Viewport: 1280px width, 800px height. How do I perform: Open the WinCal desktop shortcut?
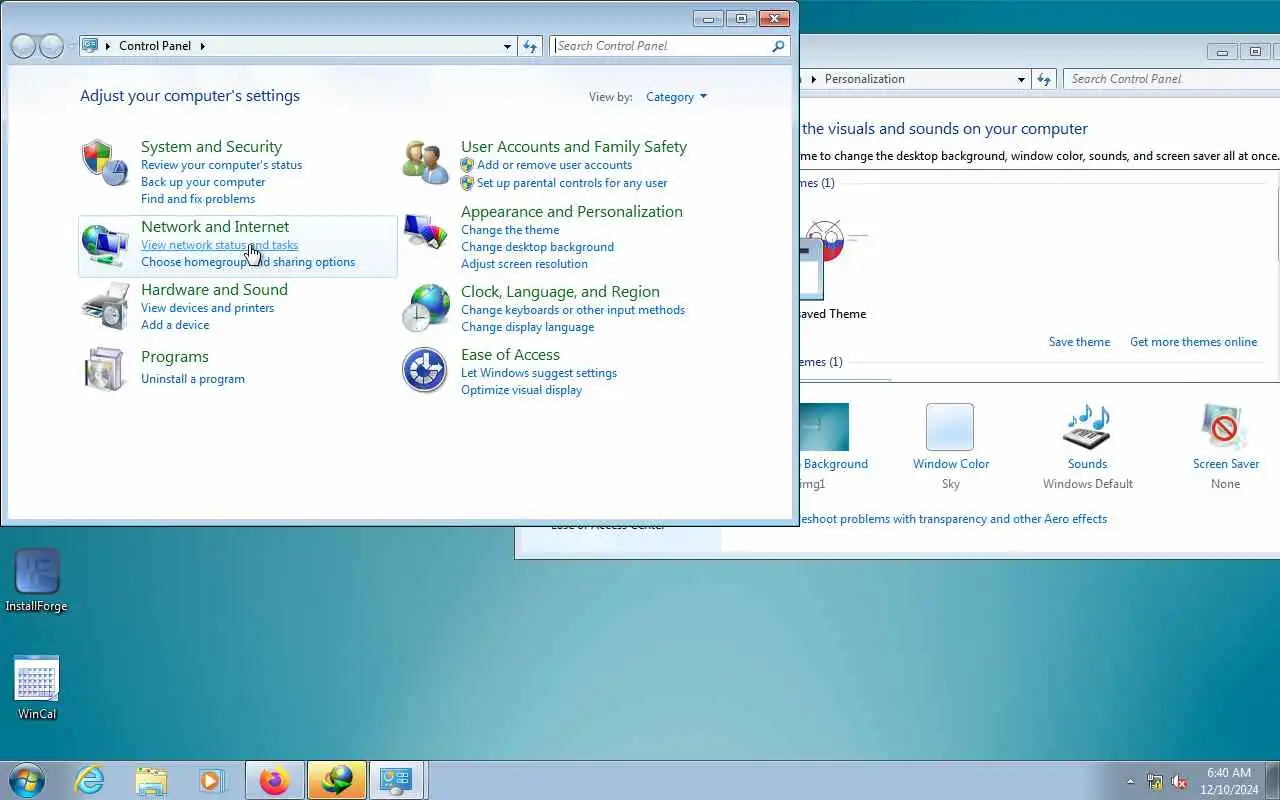pyautogui.click(x=37, y=688)
